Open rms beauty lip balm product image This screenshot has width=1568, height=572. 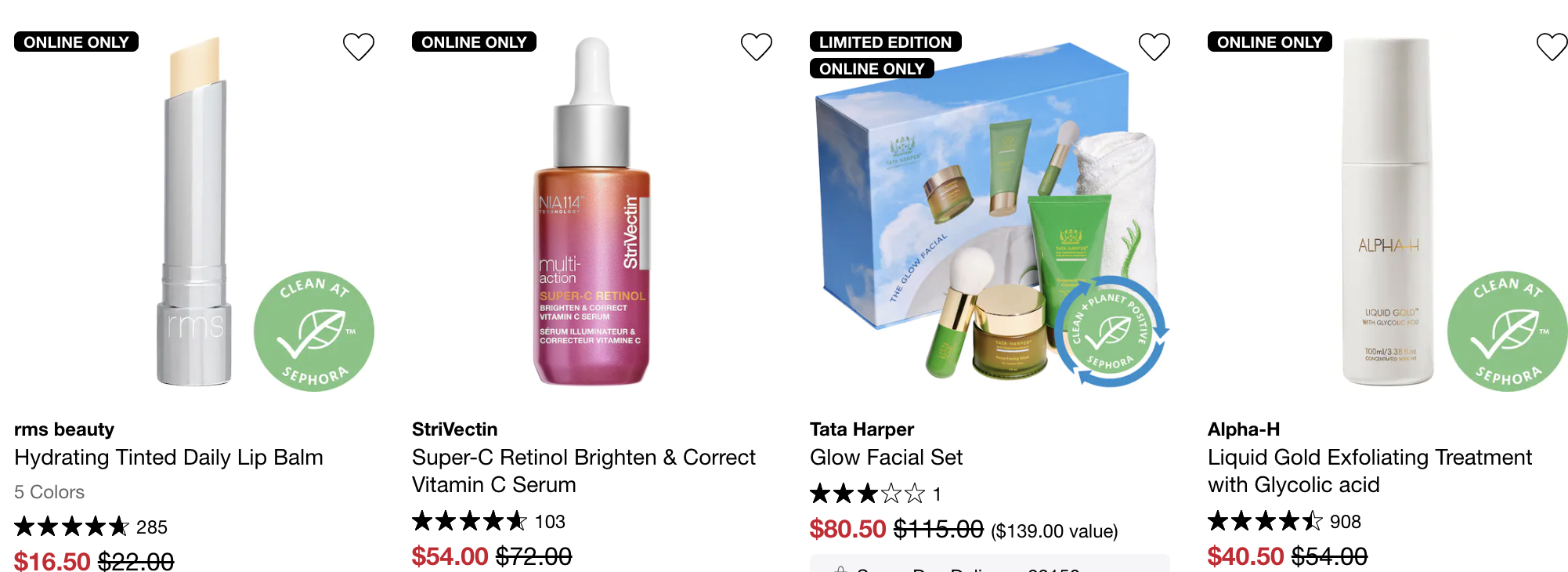click(x=195, y=212)
